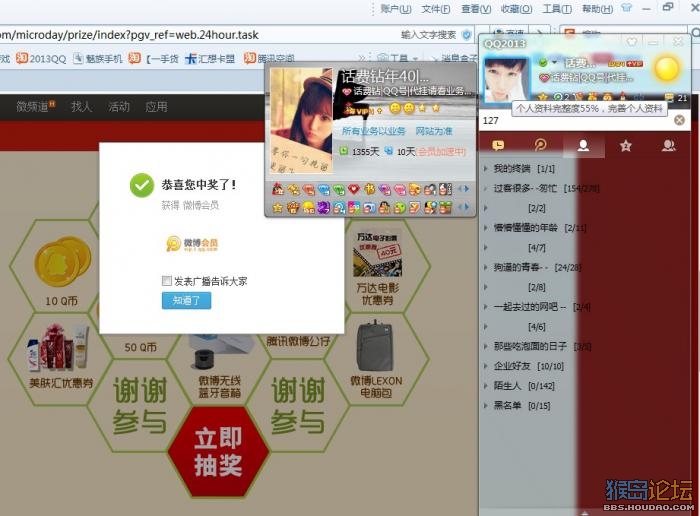Click the 微博无线蓝牙音箱 prize hexagon

[x=219, y=370]
